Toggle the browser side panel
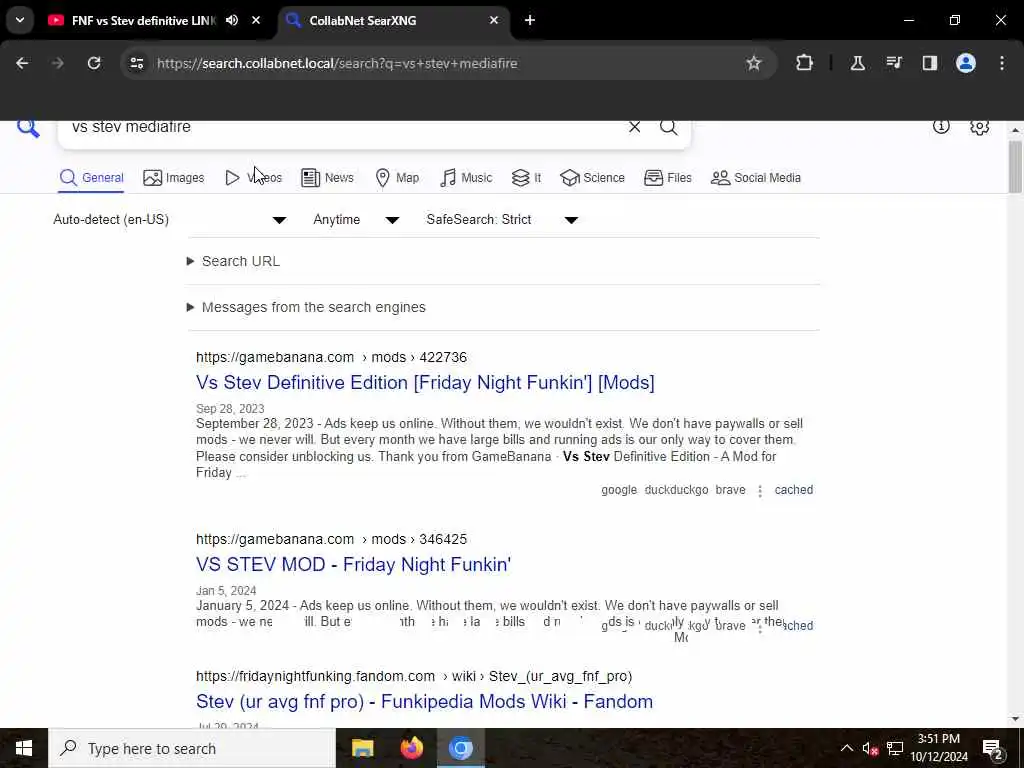1024x768 pixels. pyautogui.click(x=929, y=63)
